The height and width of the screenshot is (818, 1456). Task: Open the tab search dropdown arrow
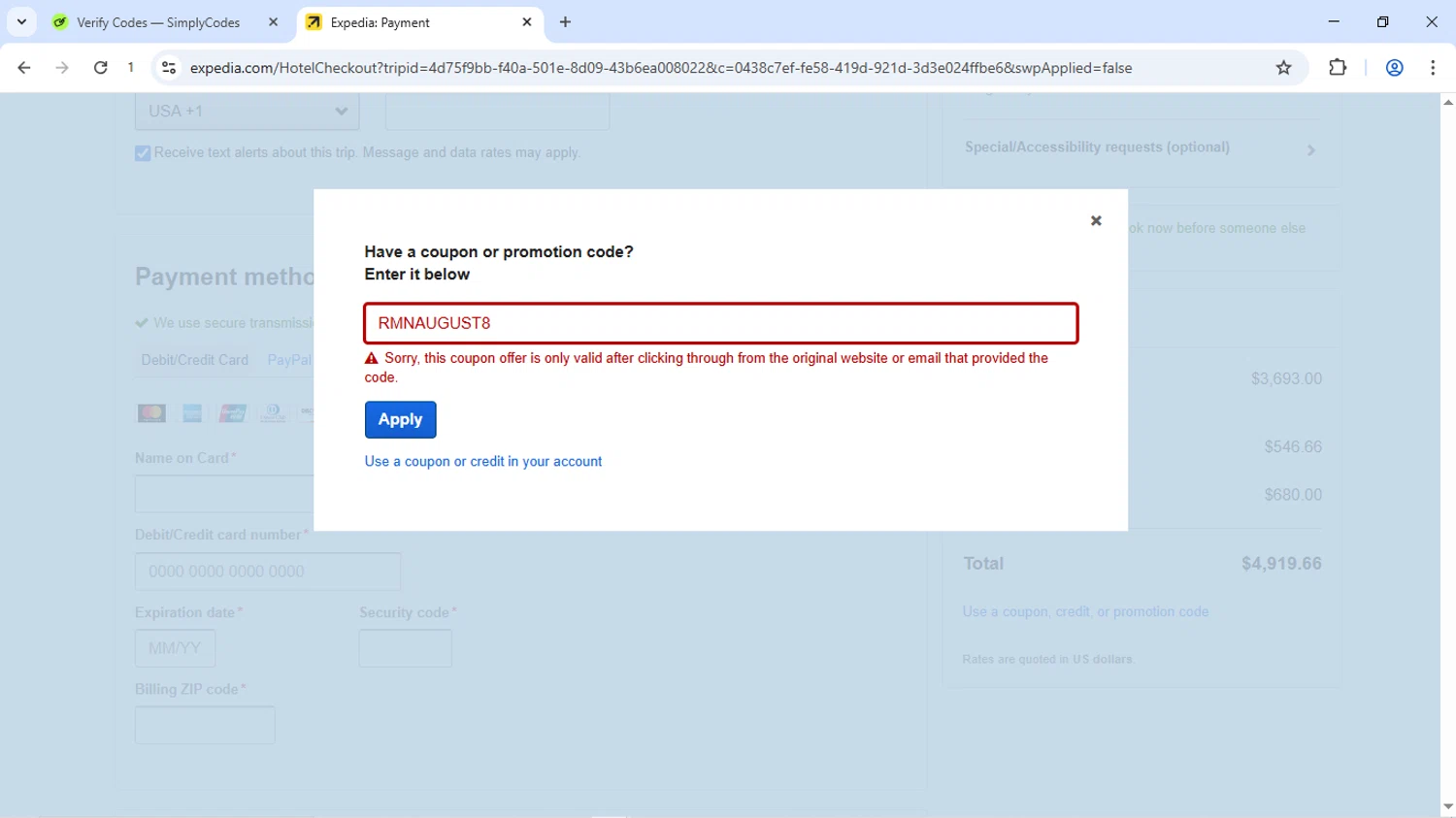(x=21, y=22)
